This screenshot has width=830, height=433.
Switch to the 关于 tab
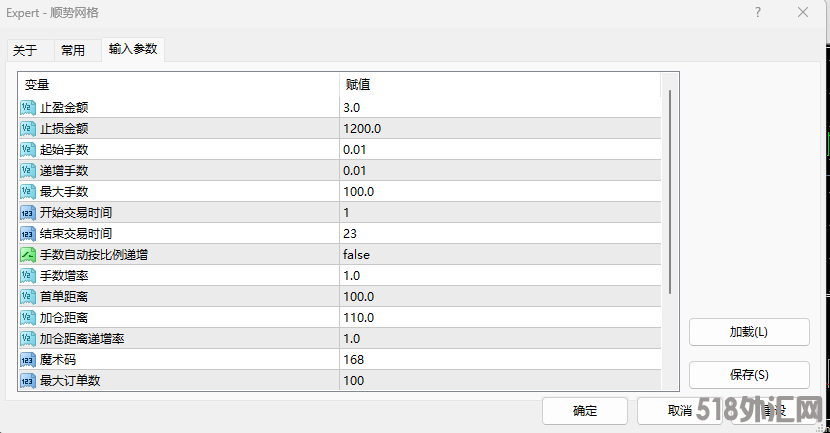[25, 51]
